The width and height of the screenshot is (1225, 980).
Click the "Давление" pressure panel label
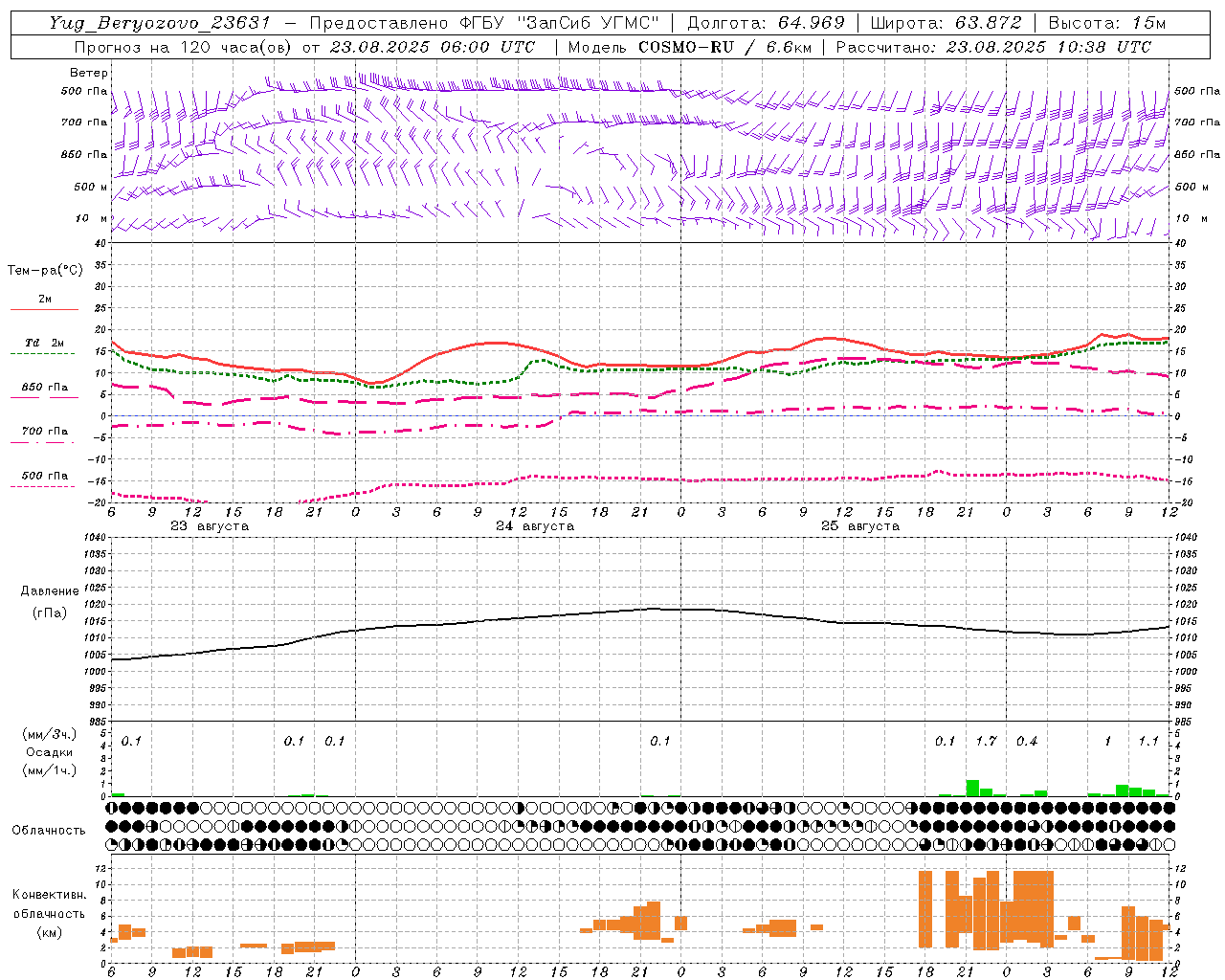coord(49,590)
